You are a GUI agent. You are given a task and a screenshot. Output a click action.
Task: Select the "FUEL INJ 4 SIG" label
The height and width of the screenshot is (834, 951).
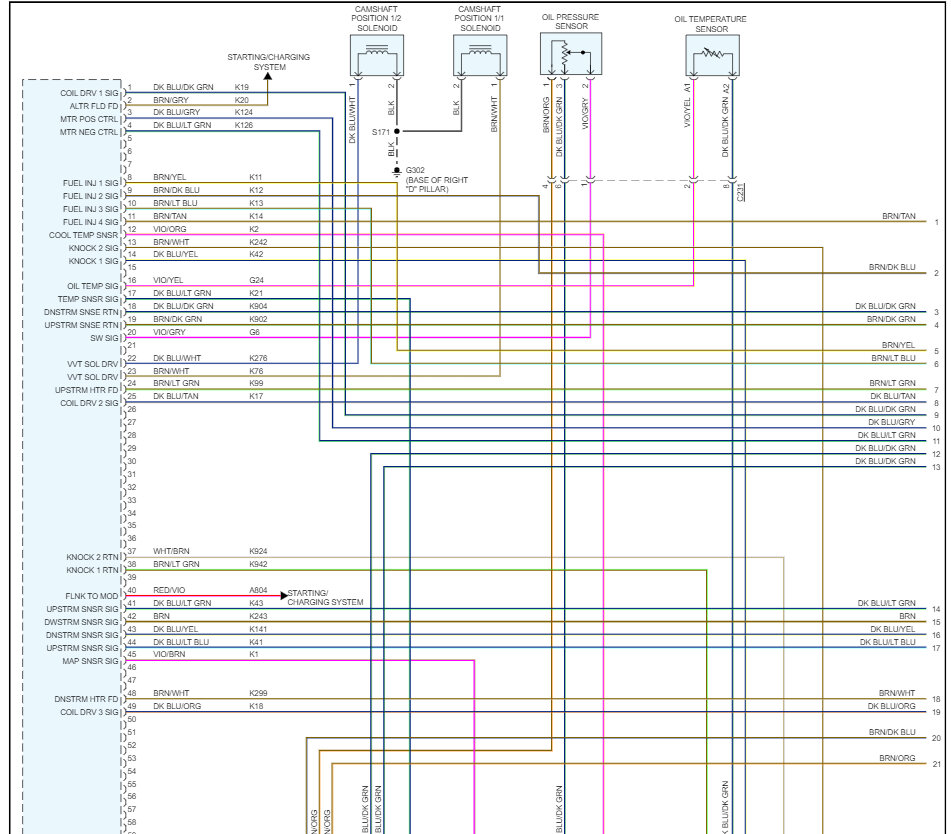[x=91, y=222]
